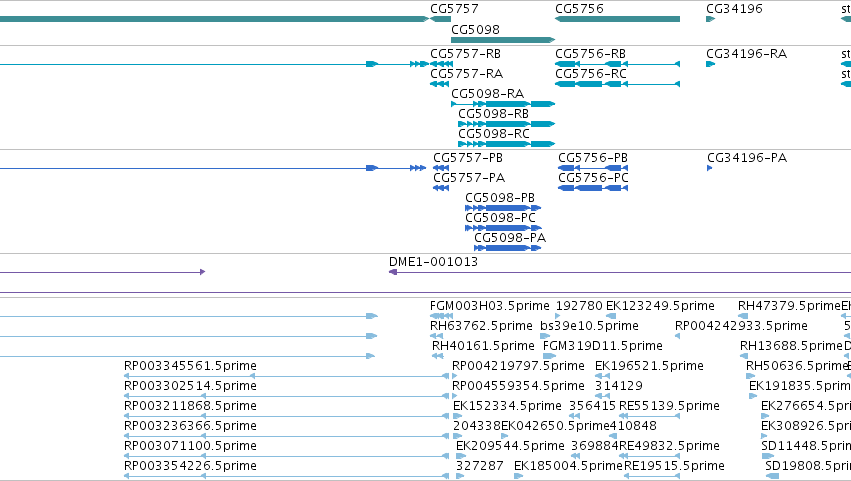Open transcript CG5757-RB
Viewport: 851px width, 481px height.
click(x=466, y=54)
